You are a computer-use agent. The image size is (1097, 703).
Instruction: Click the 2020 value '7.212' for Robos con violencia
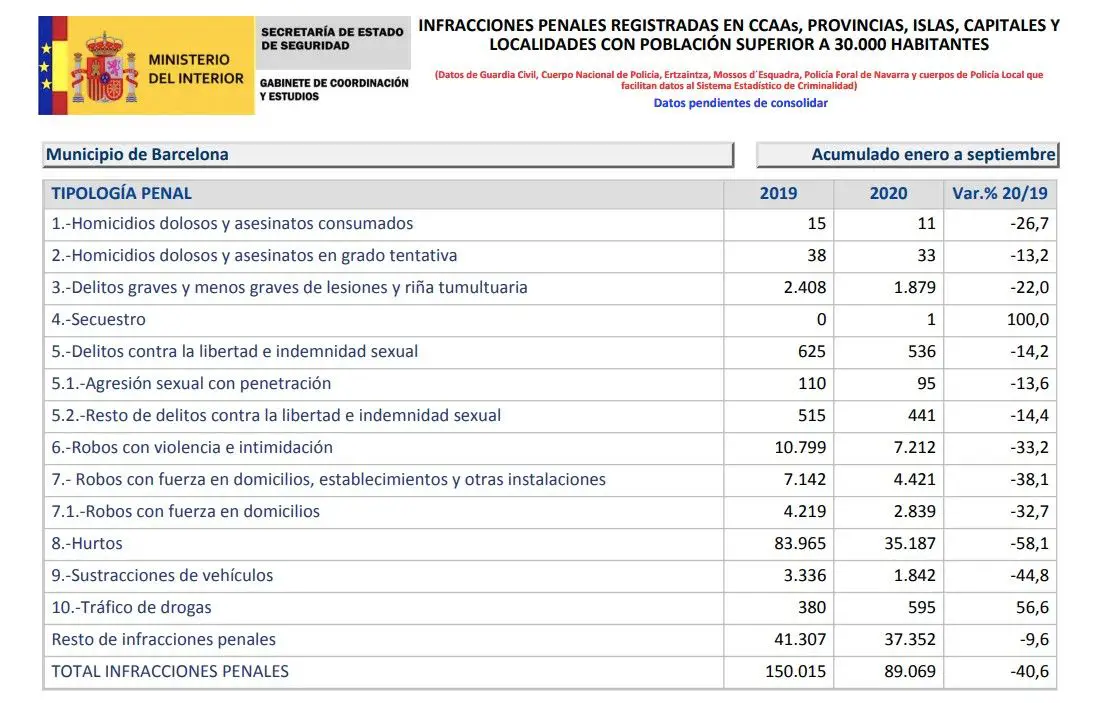tap(889, 448)
